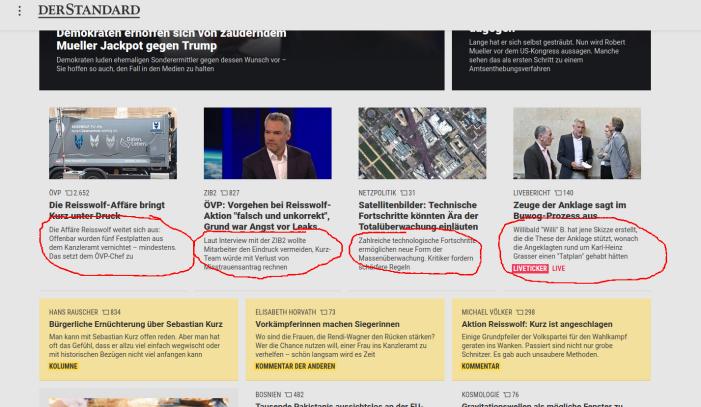Open Bürgerliche Ernüchterung über Sebastian Kurz
Image resolution: width=701 pixels, height=407 pixels.
[135, 324]
